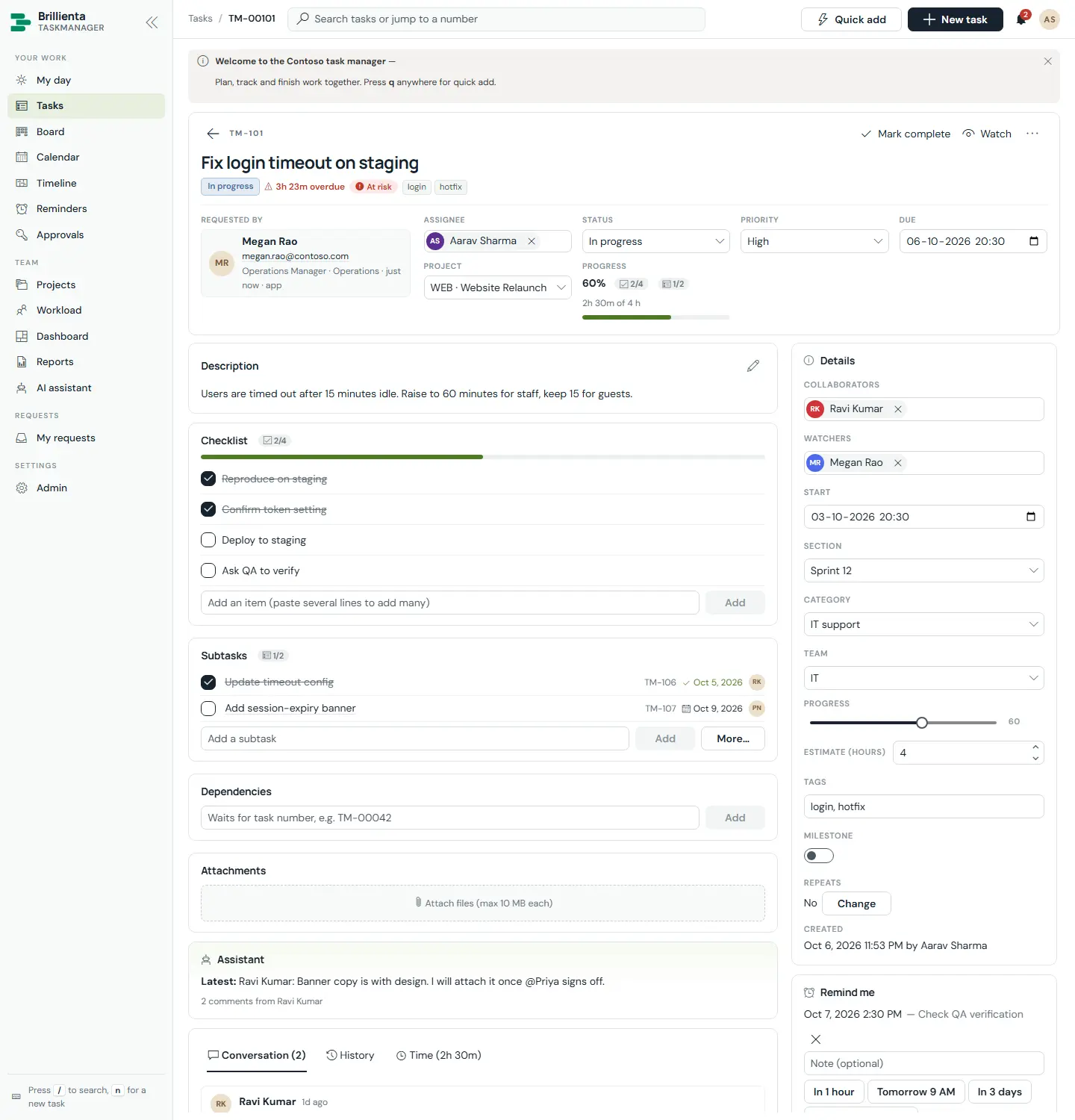
Task: Toggle Watch on this task
Action: click(x=987, y=134)
